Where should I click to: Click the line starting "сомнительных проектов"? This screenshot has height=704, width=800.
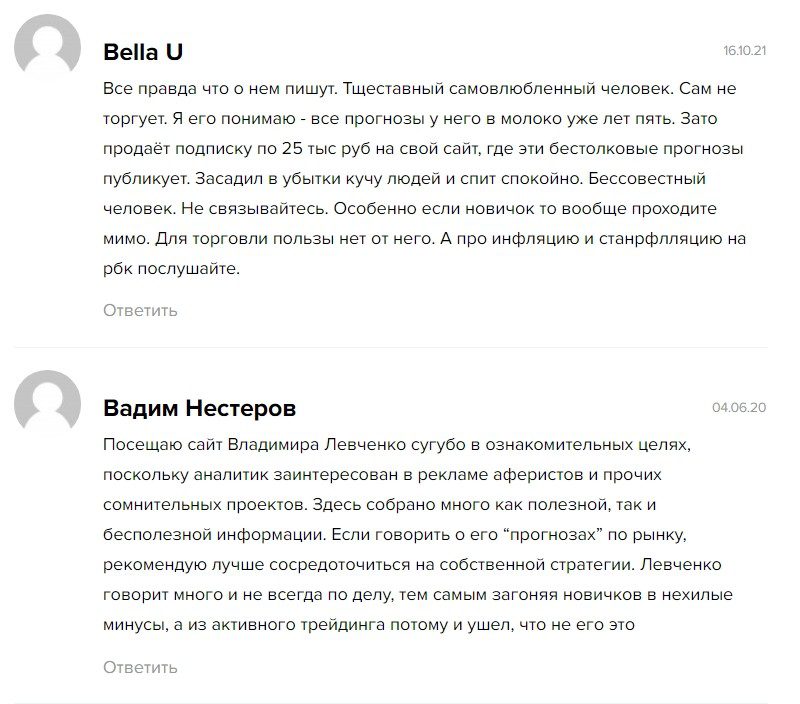click(x=380, y=505)
